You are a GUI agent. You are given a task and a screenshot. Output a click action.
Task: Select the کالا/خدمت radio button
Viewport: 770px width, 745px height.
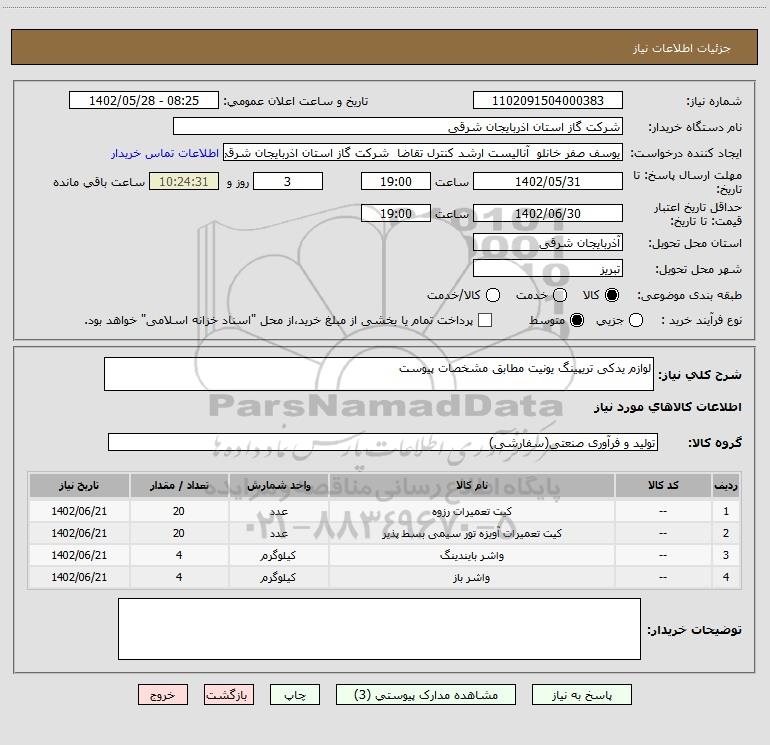coord(493,295)
